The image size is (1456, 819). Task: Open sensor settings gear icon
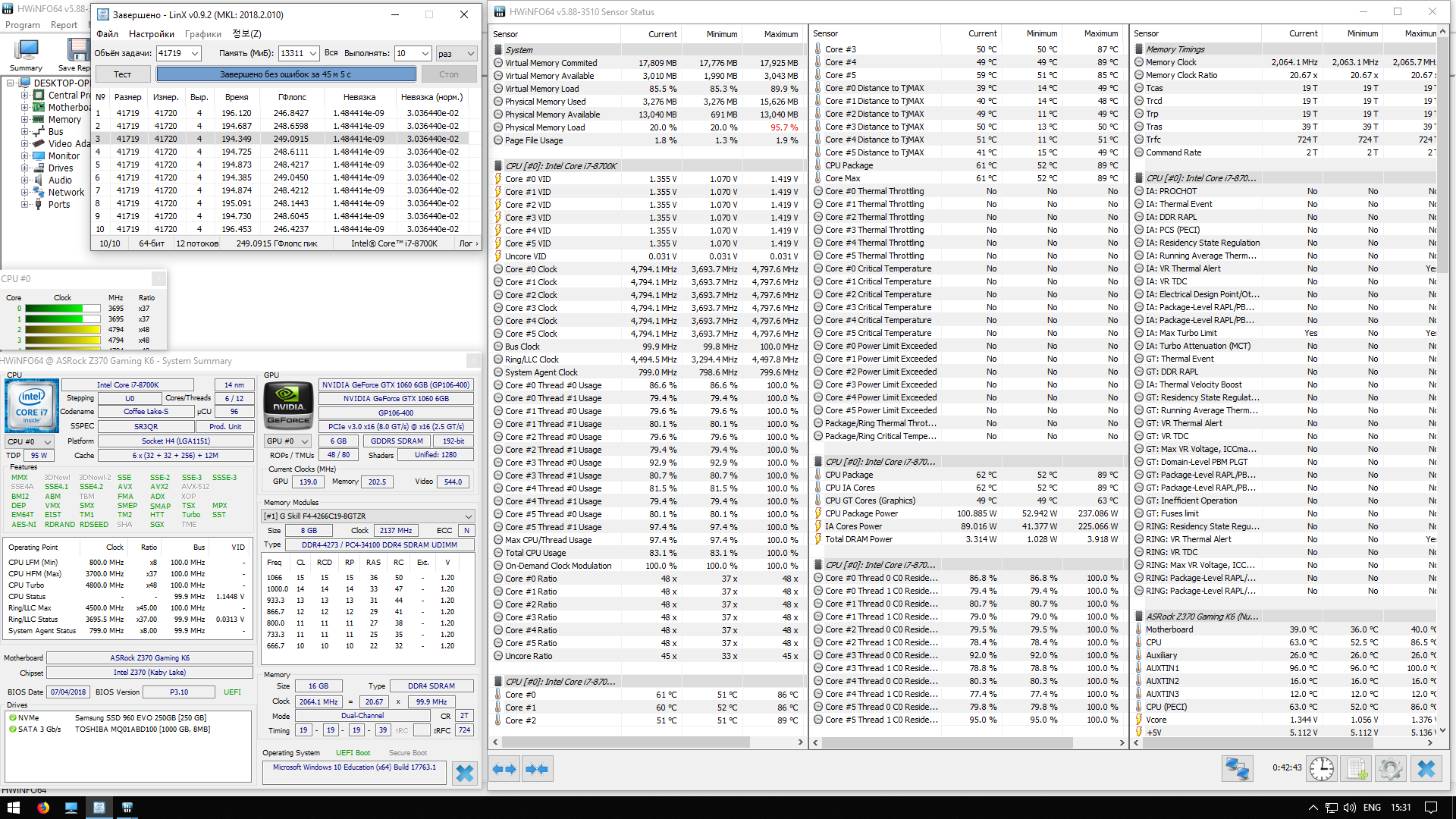1391,769
